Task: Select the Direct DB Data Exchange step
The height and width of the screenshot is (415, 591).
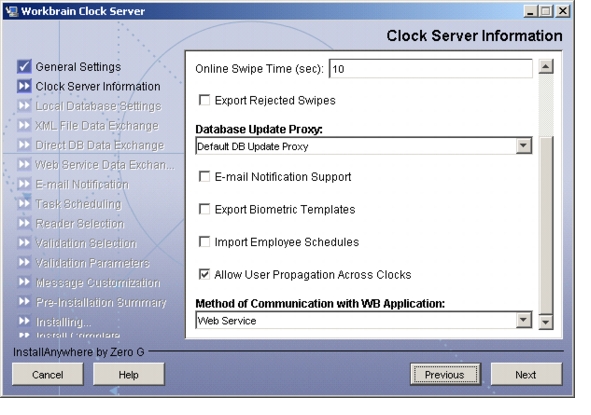Action: (100, 145)
